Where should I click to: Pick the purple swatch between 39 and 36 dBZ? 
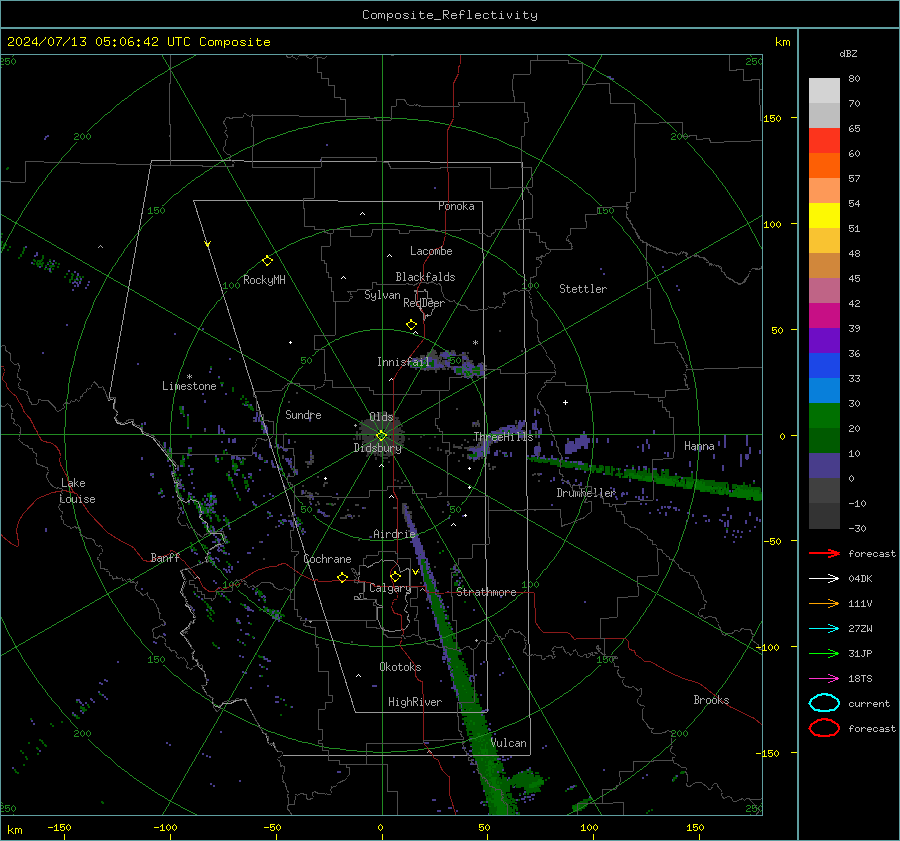[x=824, y=340]
